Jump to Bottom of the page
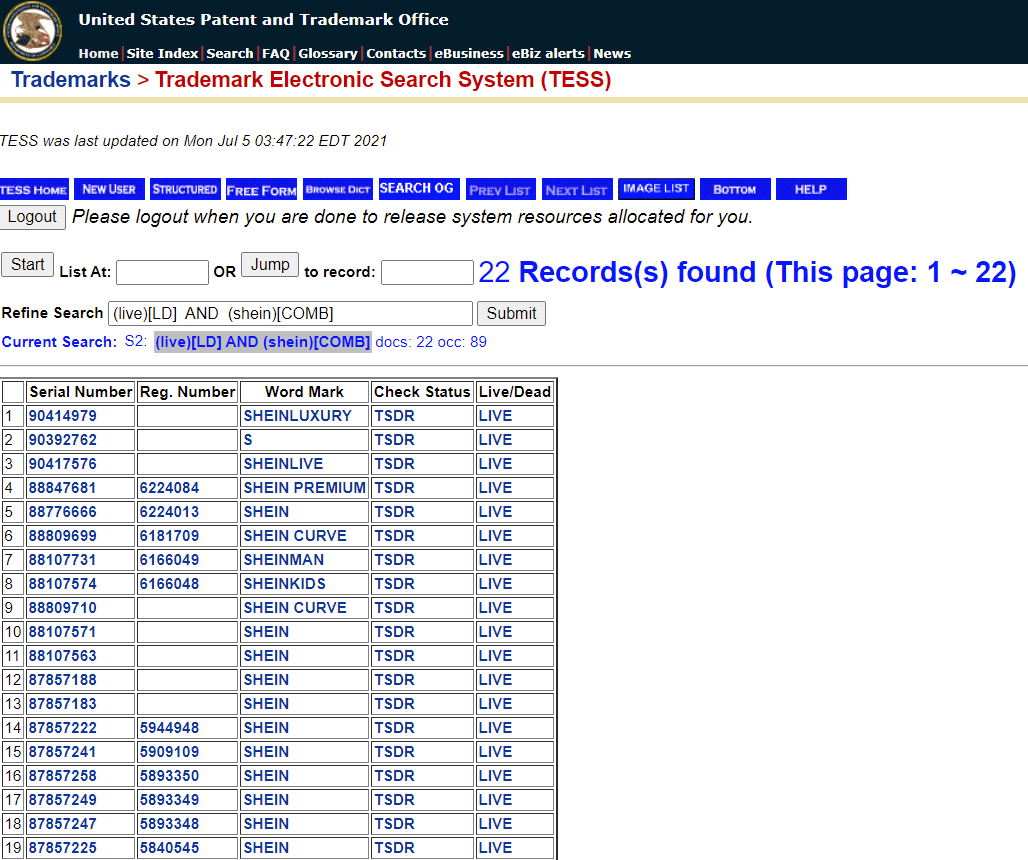Viewport: 1028px width, 860px height. (x=735, y=189)
